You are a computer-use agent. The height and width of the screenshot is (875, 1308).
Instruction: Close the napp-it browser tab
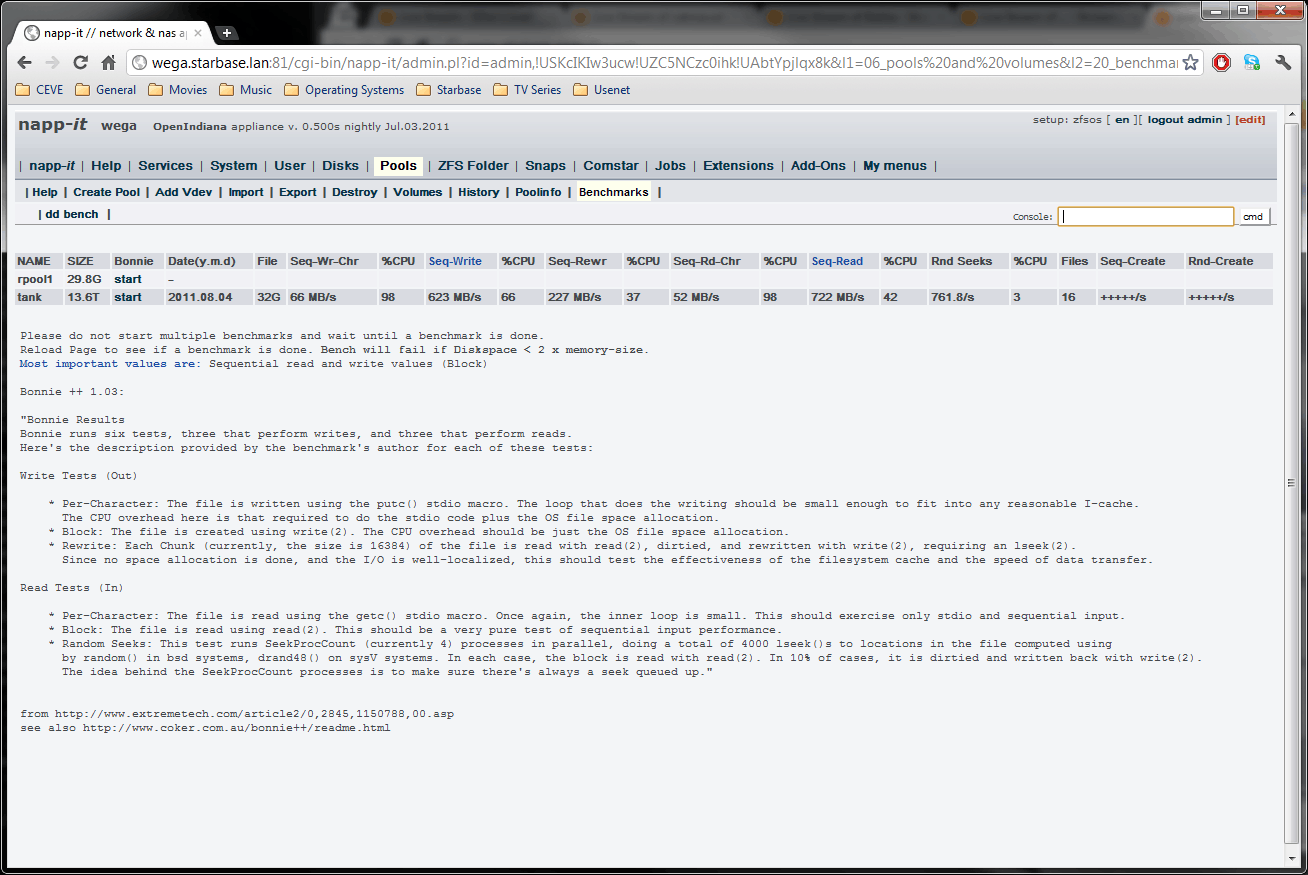(x=197, y=33)
